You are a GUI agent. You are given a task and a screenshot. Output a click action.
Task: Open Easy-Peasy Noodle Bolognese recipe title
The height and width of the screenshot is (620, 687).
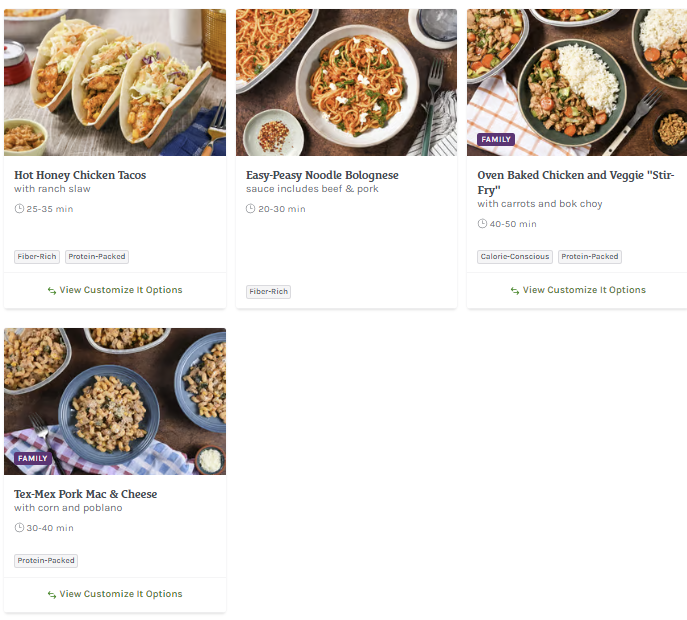(x=322, y=175)
